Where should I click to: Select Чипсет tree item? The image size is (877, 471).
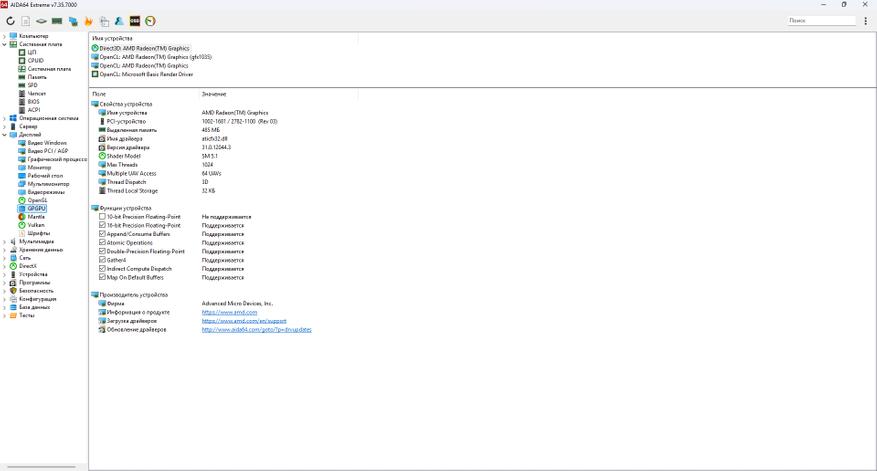click(36, 93)
